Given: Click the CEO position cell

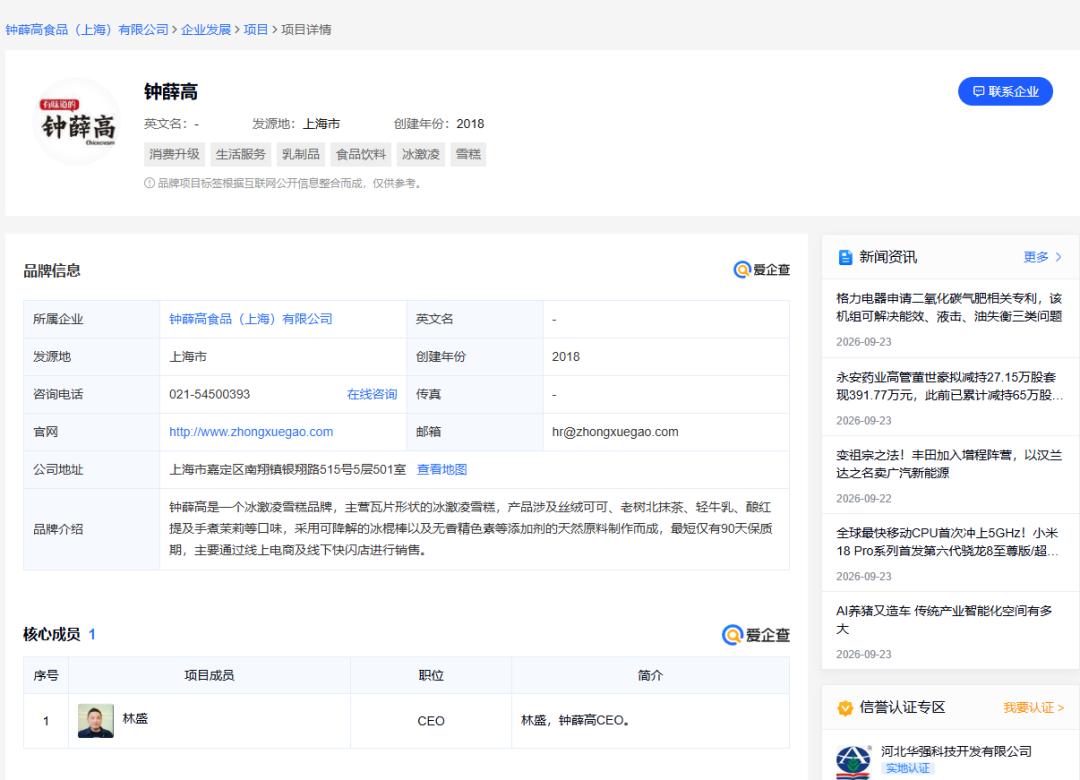Looking at the screenshot, I should pyautogui.click(x=431, y=721).
